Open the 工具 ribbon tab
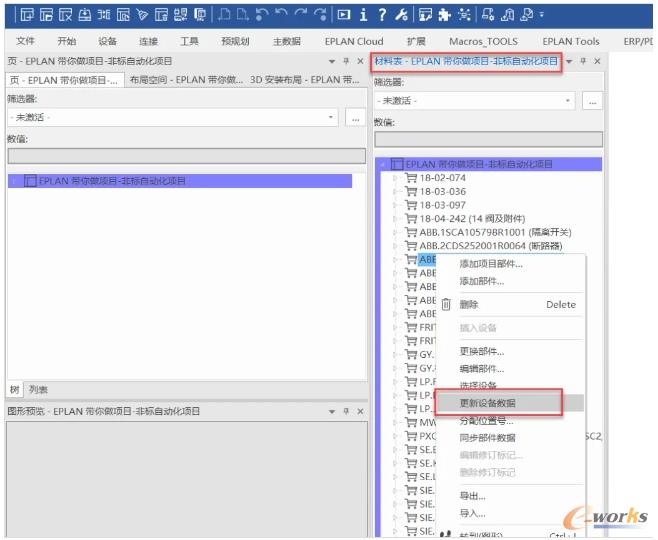This screenshot has width=658, height=540. (x=189, y=41)
